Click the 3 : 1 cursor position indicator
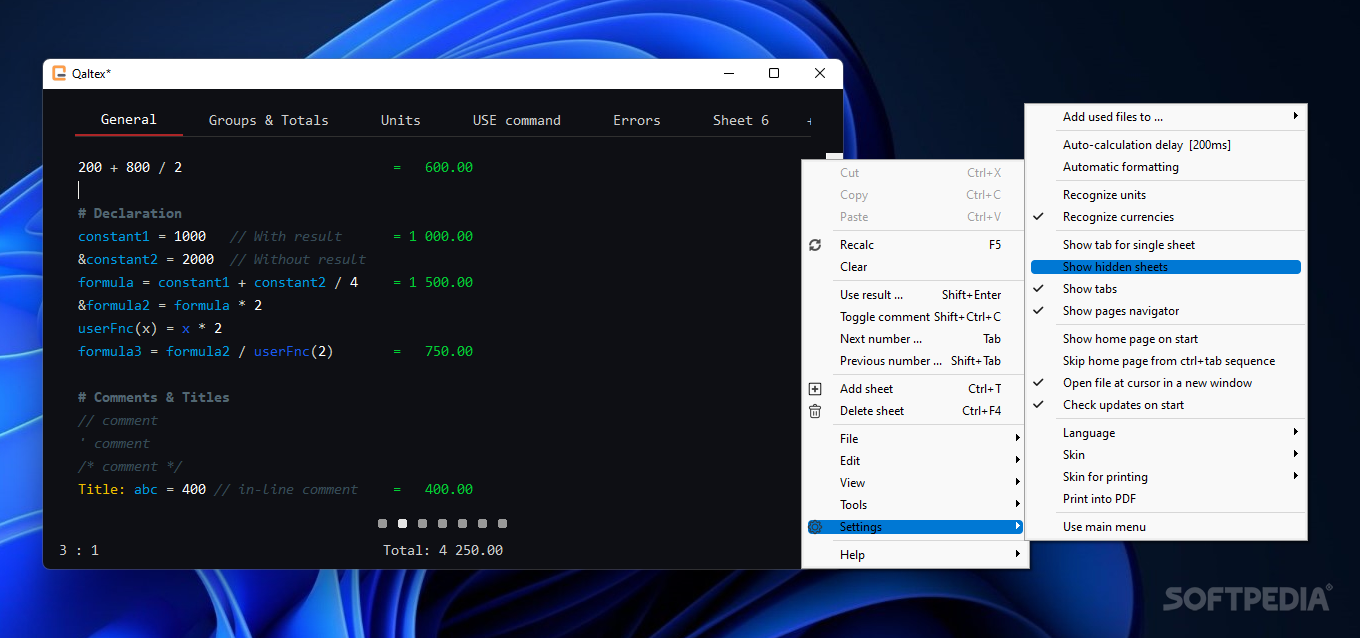The image size is (1360, 638). click(79, 550)
